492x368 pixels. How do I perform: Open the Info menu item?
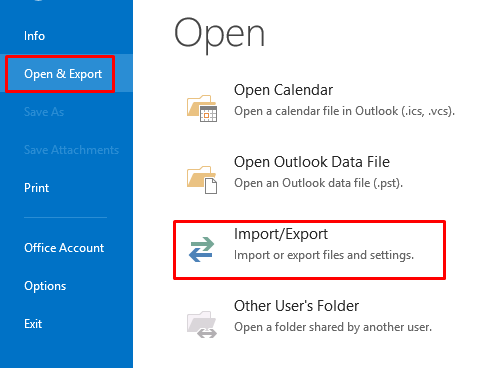click(x=34, y=36)
